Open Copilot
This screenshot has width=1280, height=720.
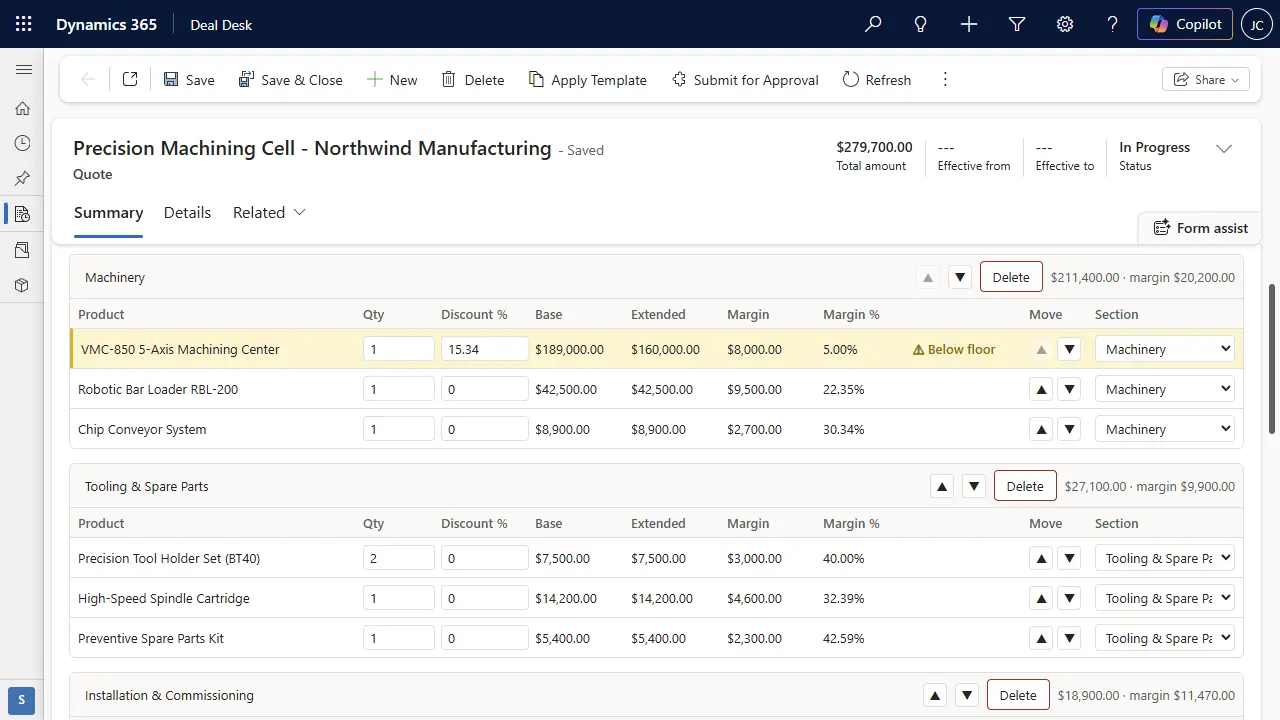point(1185,24)
